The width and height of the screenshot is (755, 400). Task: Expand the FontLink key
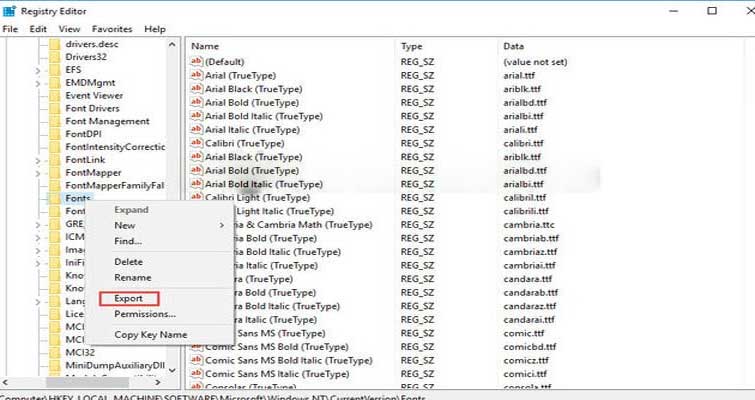coord(38,160)
